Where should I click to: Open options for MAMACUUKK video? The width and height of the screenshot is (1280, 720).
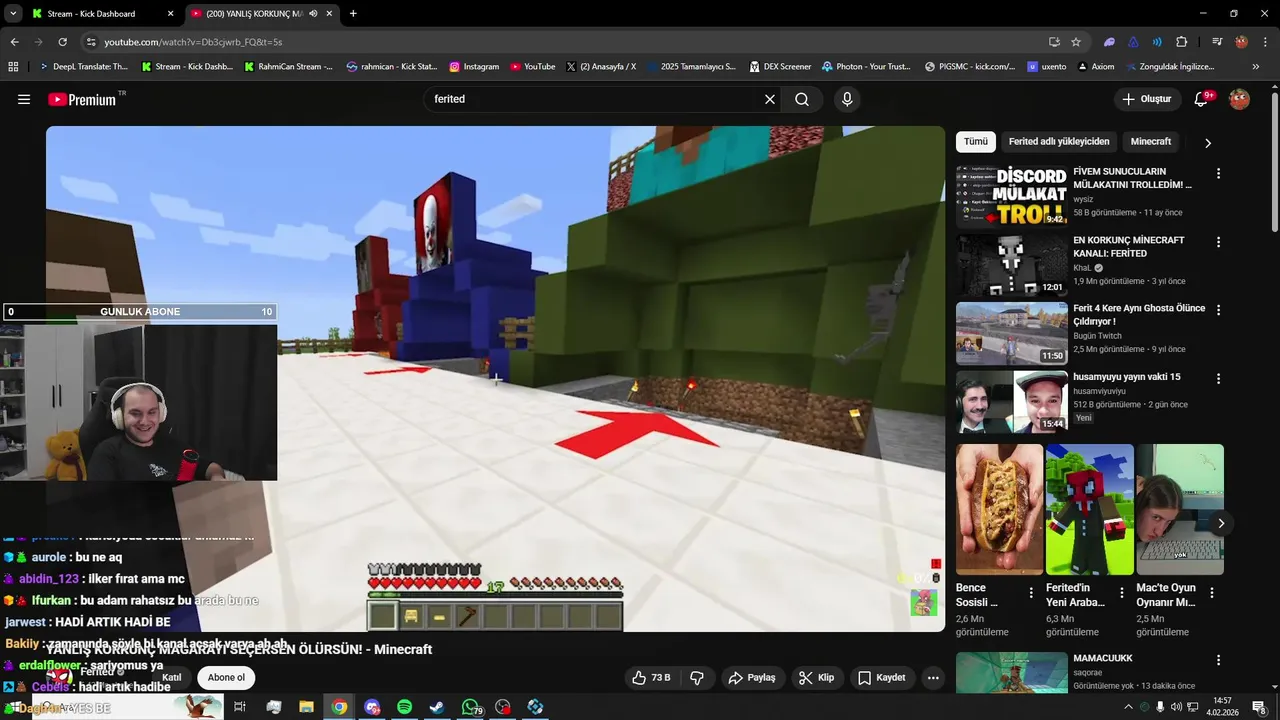coord(1218,660)
